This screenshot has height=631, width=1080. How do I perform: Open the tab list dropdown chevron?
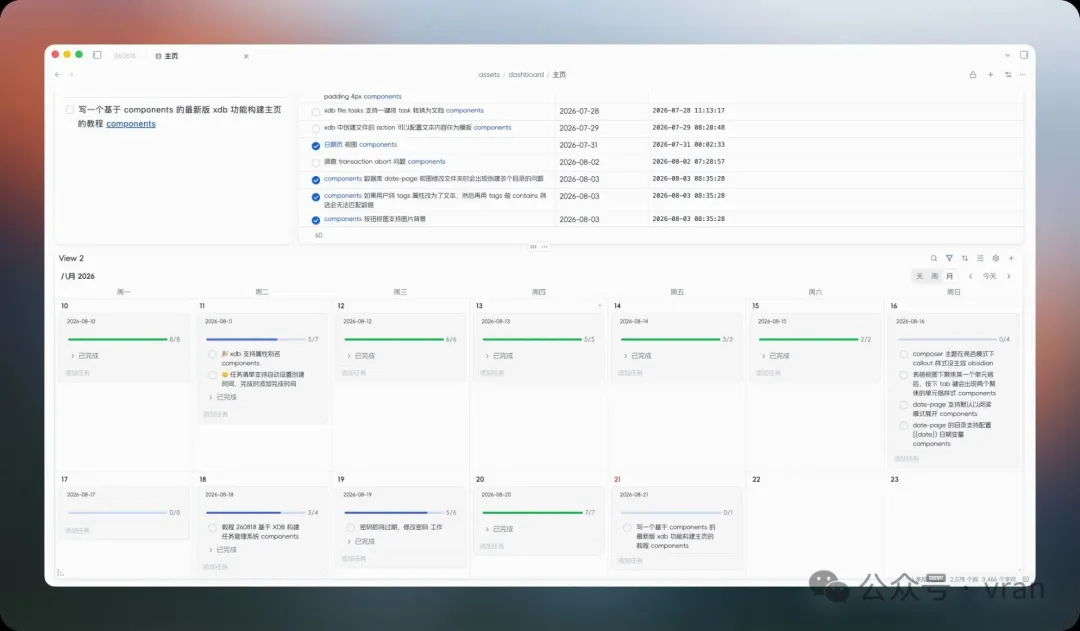click(x=1007, y=55)
